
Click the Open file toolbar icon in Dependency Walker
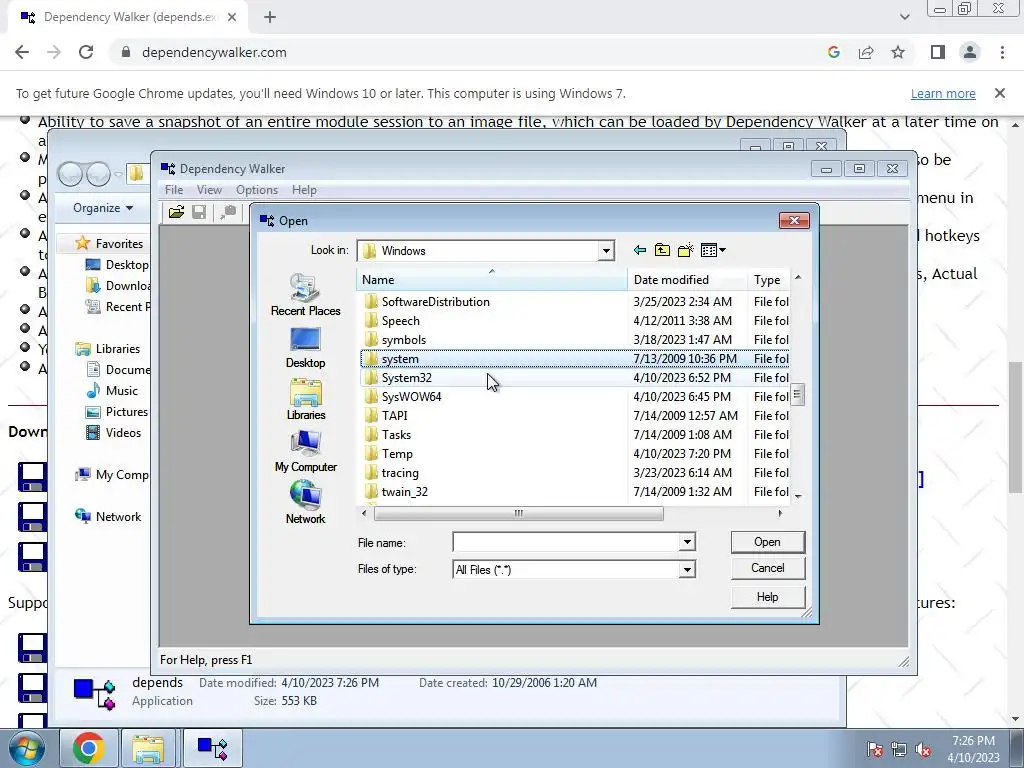coord(176,212)
